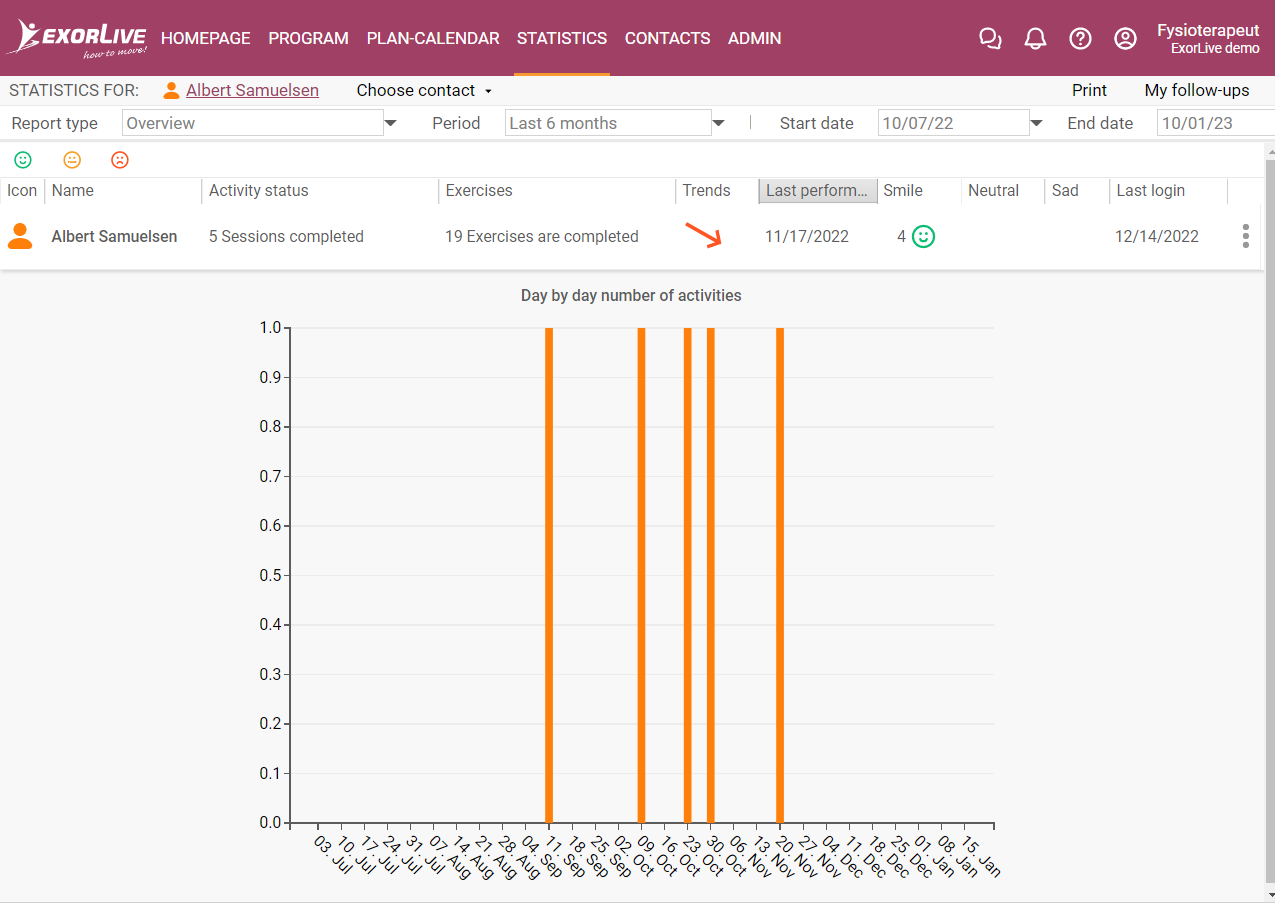
Task: Open the help question mark icon
Action: pos(1080,38)
